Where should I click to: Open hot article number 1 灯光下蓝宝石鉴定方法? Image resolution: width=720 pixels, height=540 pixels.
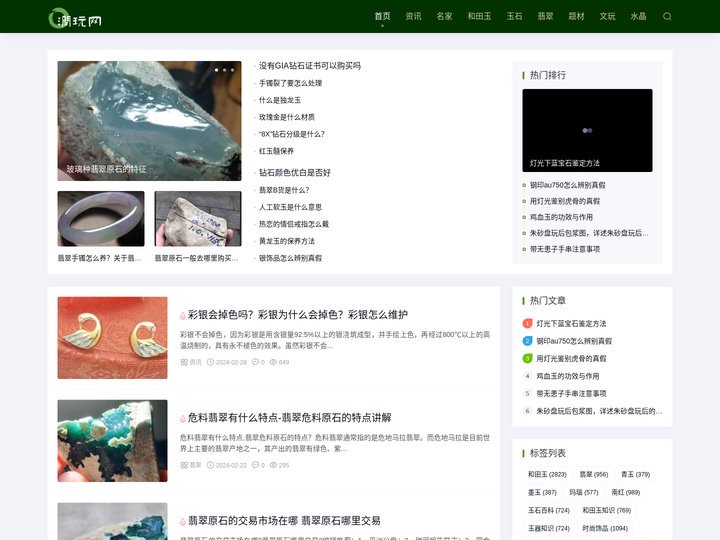point(571,324)
